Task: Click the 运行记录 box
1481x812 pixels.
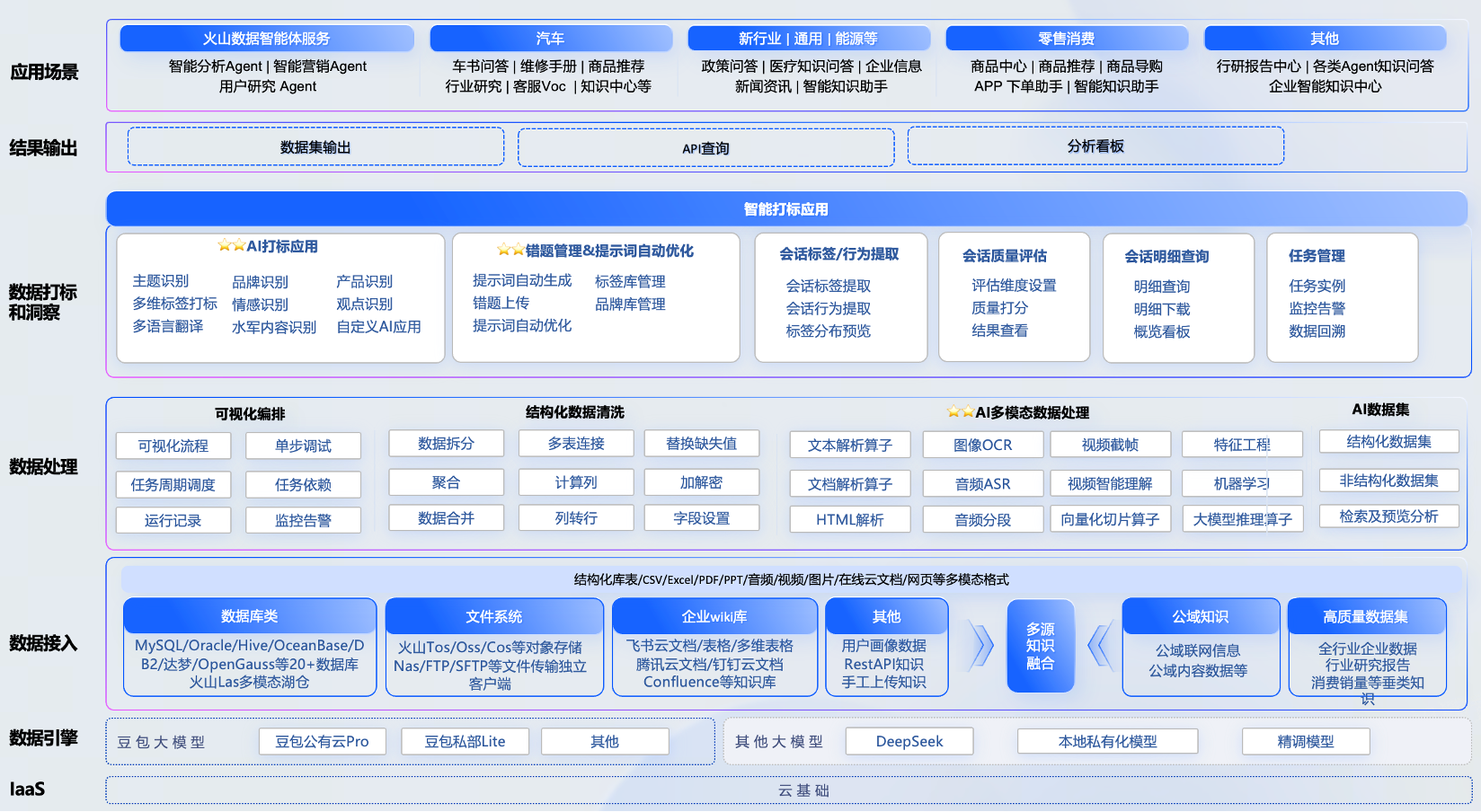Action: click(173, 520)
